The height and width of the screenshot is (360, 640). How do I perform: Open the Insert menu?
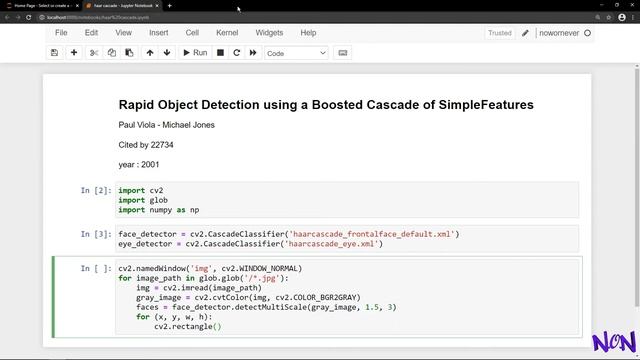pos(158,33)
